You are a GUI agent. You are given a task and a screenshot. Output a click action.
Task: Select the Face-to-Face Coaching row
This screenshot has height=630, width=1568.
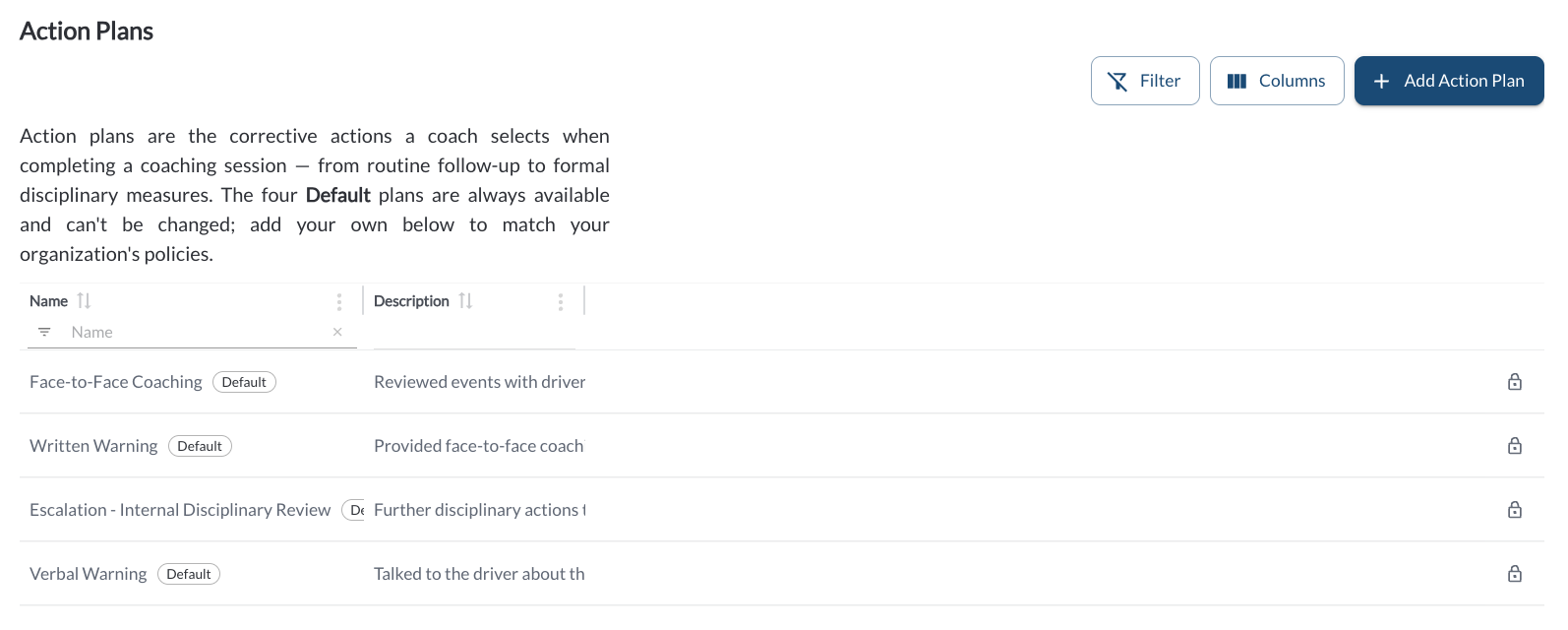point(782,382)
